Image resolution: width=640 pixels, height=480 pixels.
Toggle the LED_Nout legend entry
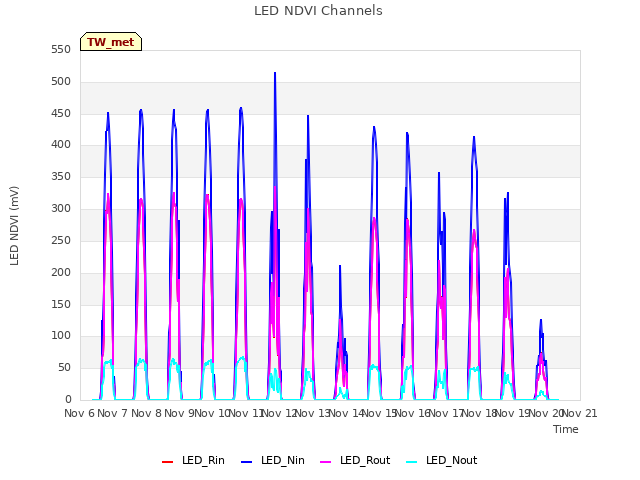pyautogui.click(x=442, y=460)
